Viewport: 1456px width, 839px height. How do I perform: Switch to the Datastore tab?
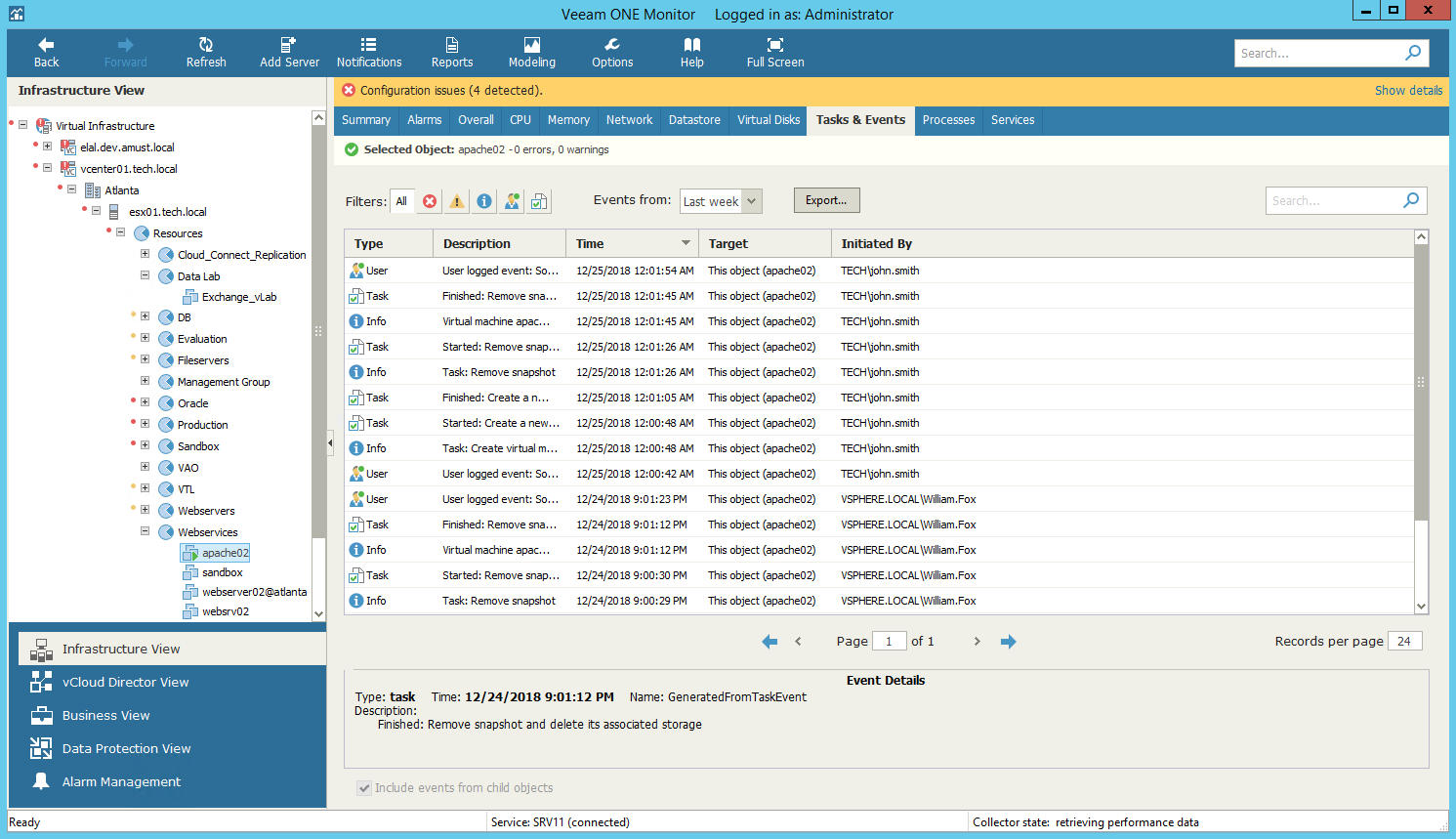tap(694, 120)
